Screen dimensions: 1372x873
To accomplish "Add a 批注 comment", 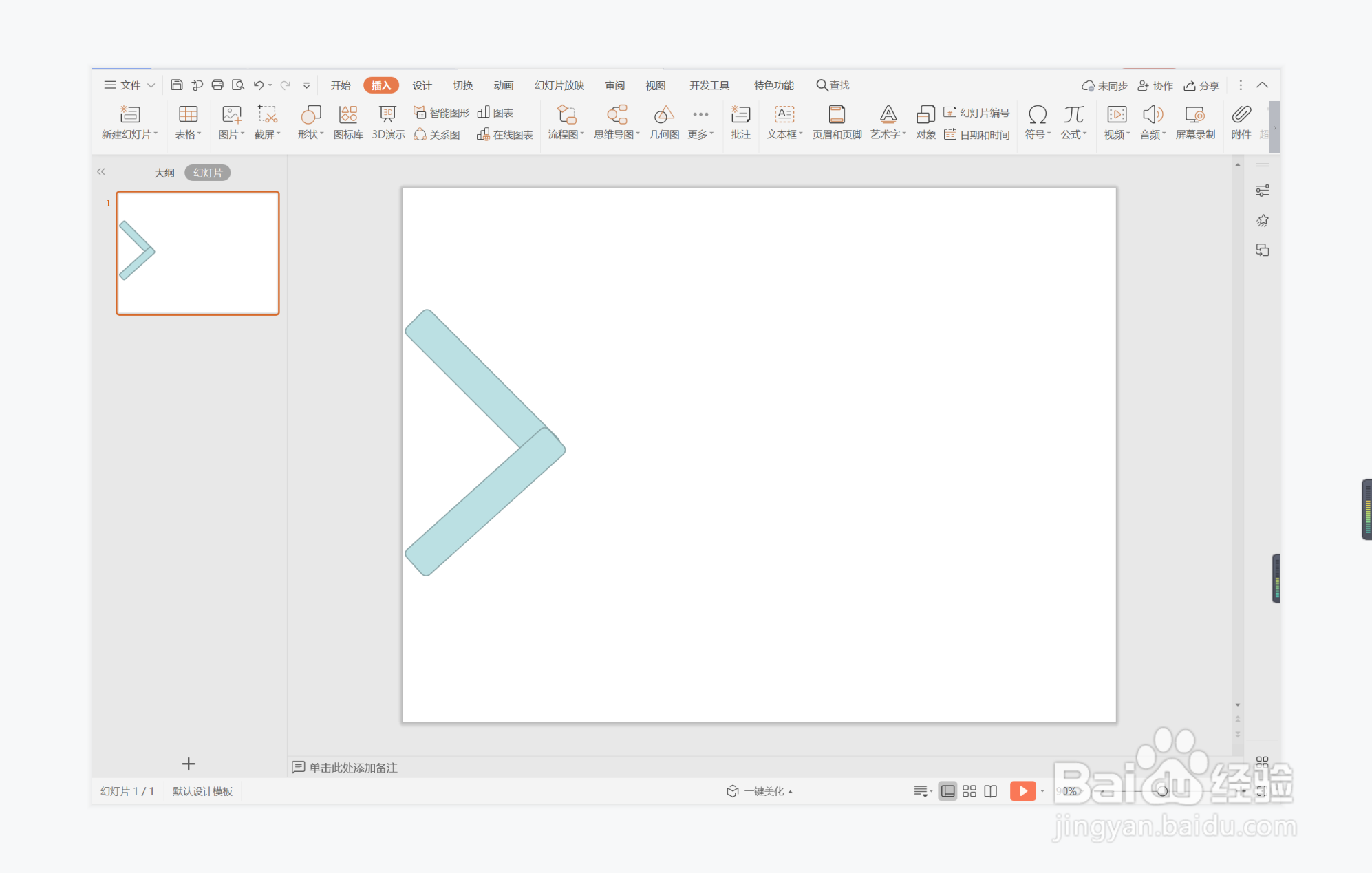I will [x=740, y=122].
